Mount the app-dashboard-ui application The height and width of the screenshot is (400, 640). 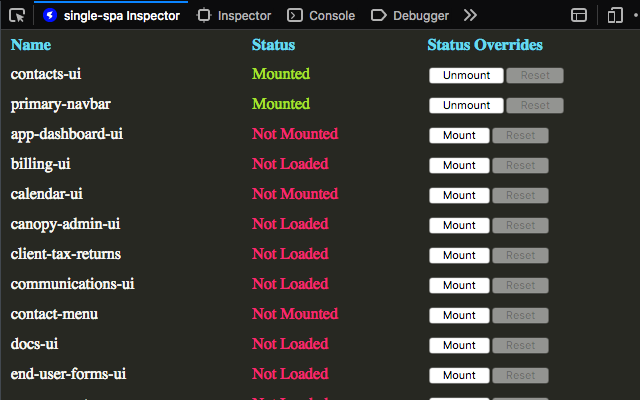(x=459, y=136)
